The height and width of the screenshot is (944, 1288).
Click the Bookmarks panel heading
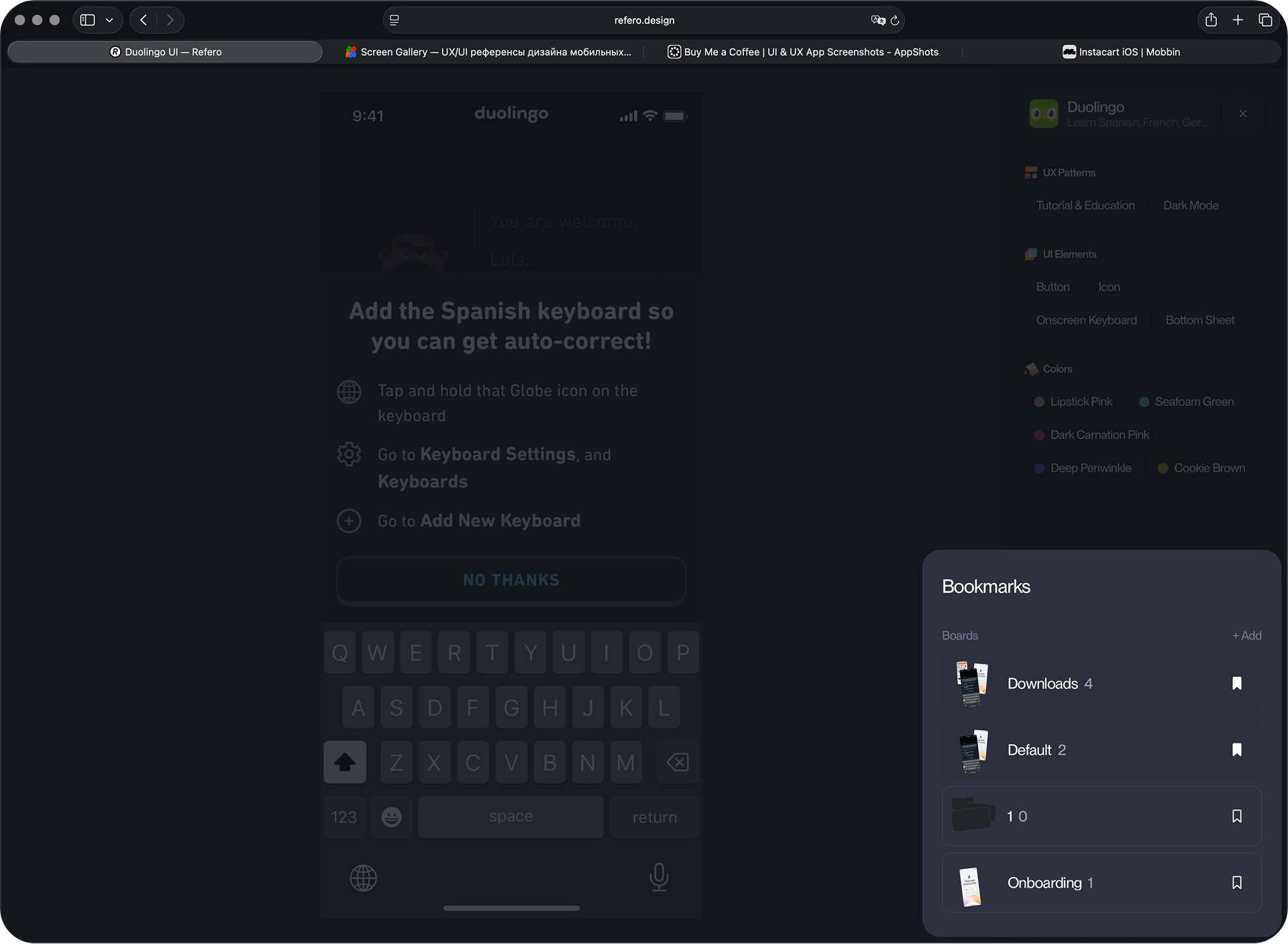tap(986, 586)
